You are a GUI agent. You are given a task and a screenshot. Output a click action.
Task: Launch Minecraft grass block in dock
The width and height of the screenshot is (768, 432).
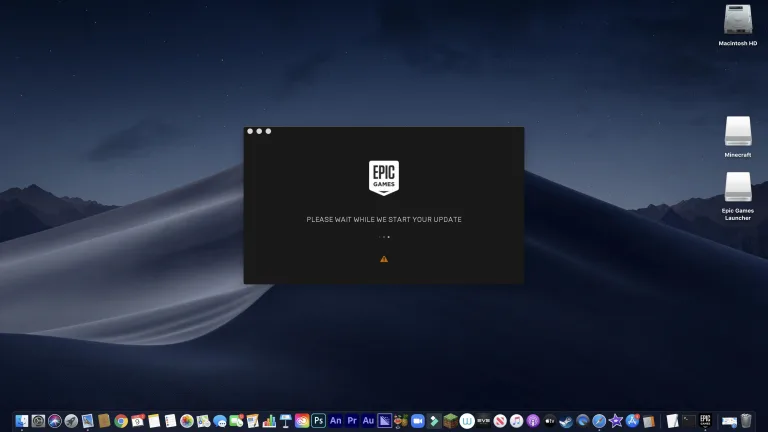point(450,421)
